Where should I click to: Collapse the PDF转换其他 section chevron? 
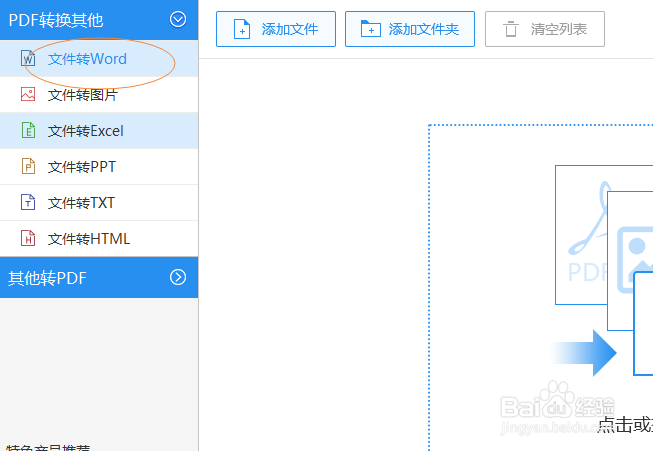(178, 19)
